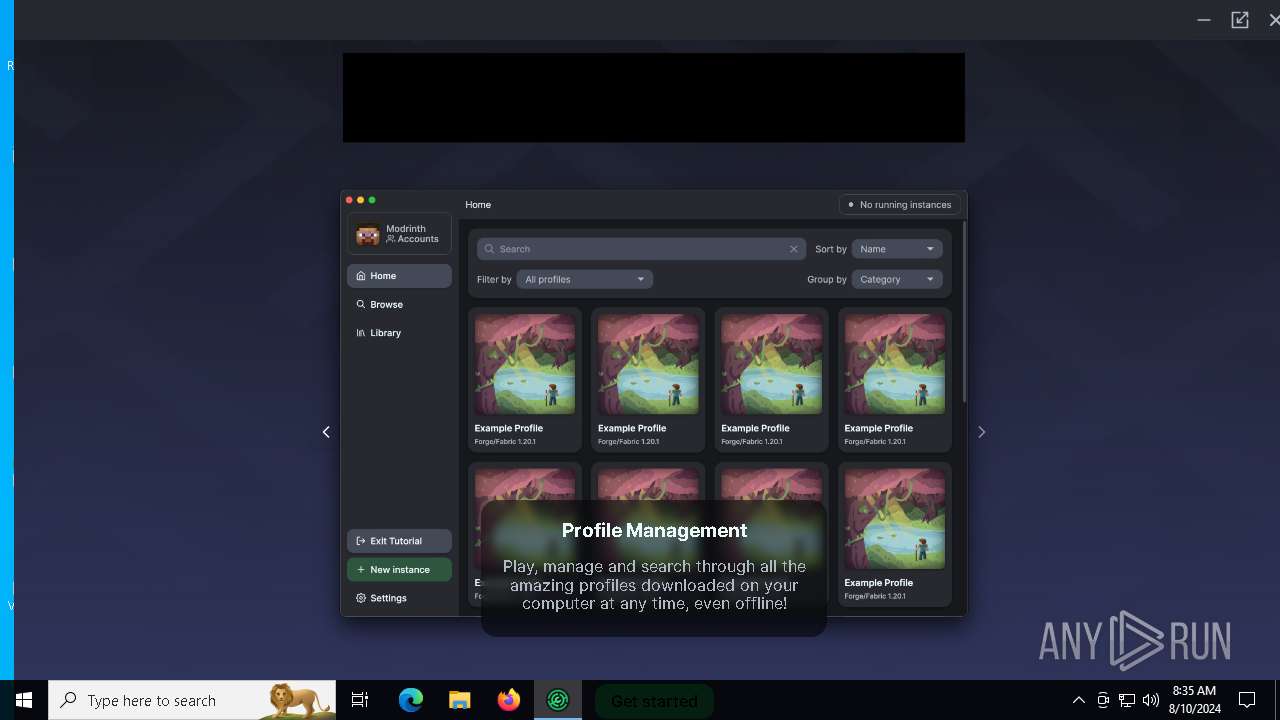Open network status tray icon

pos(1127,700)
